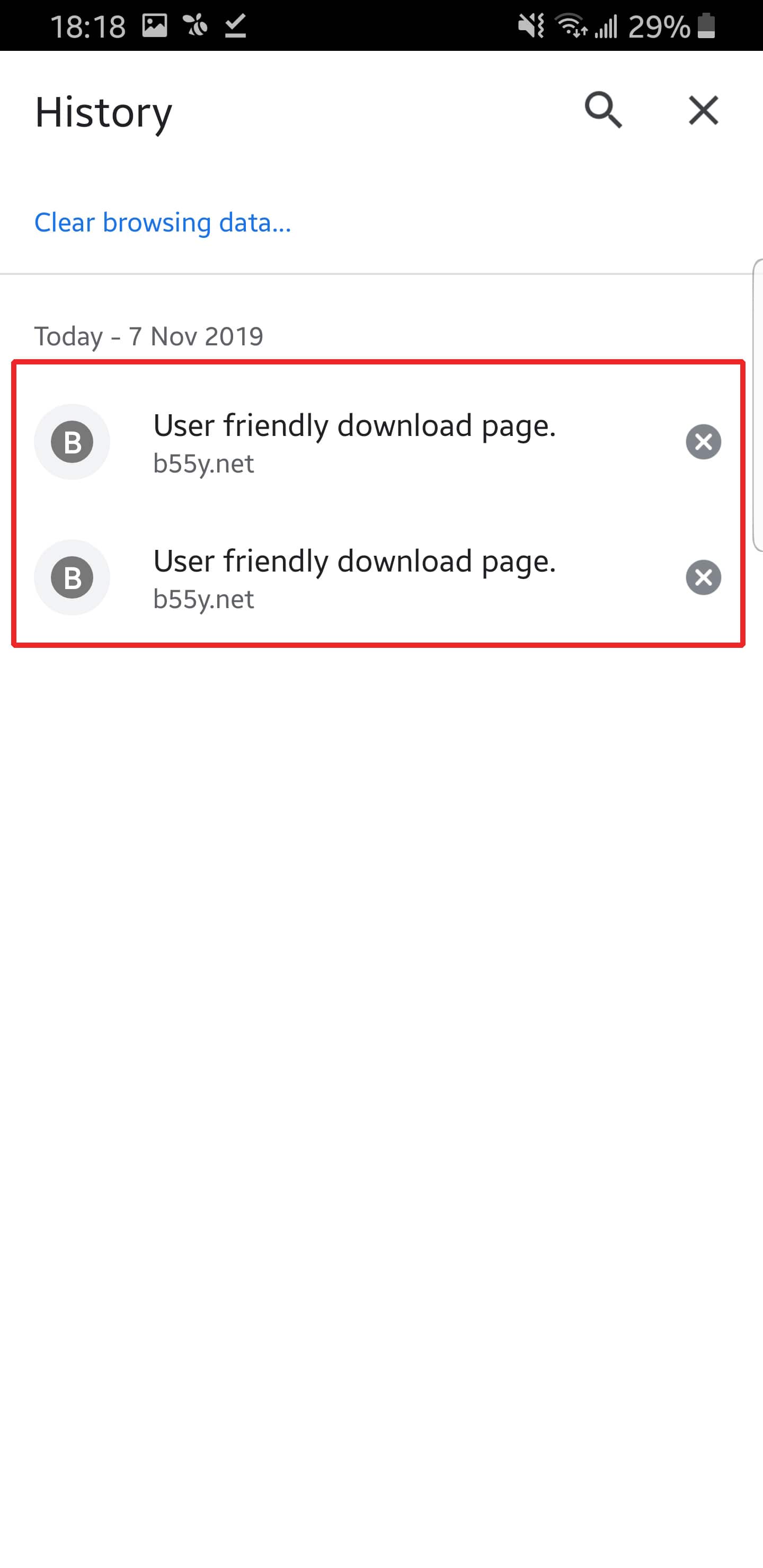Viewport: 763px width, 1568px height.
Task: Tap the Today - 7 Nov 2019 header
Action: click(148, 336)
